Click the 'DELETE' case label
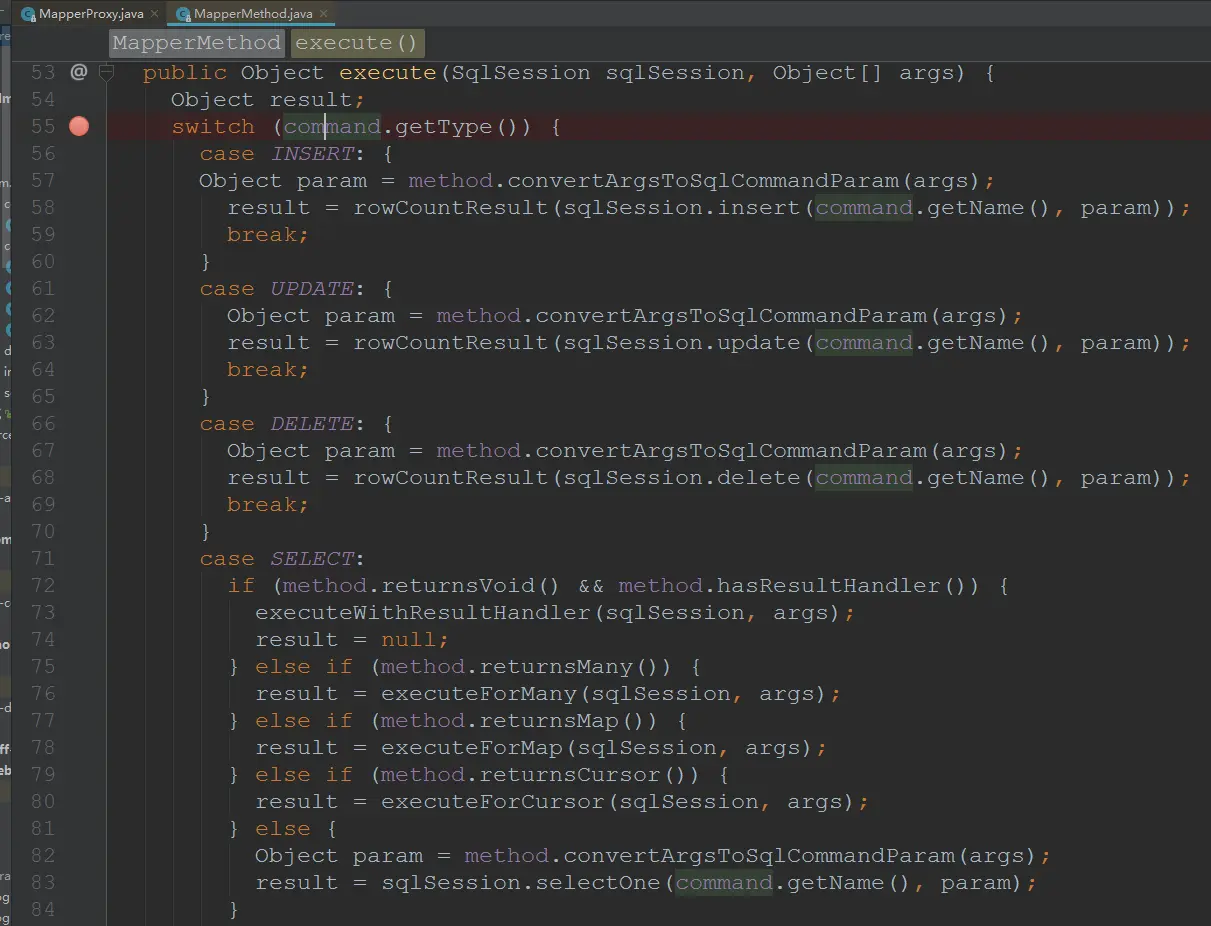 (x=312, y=423)
